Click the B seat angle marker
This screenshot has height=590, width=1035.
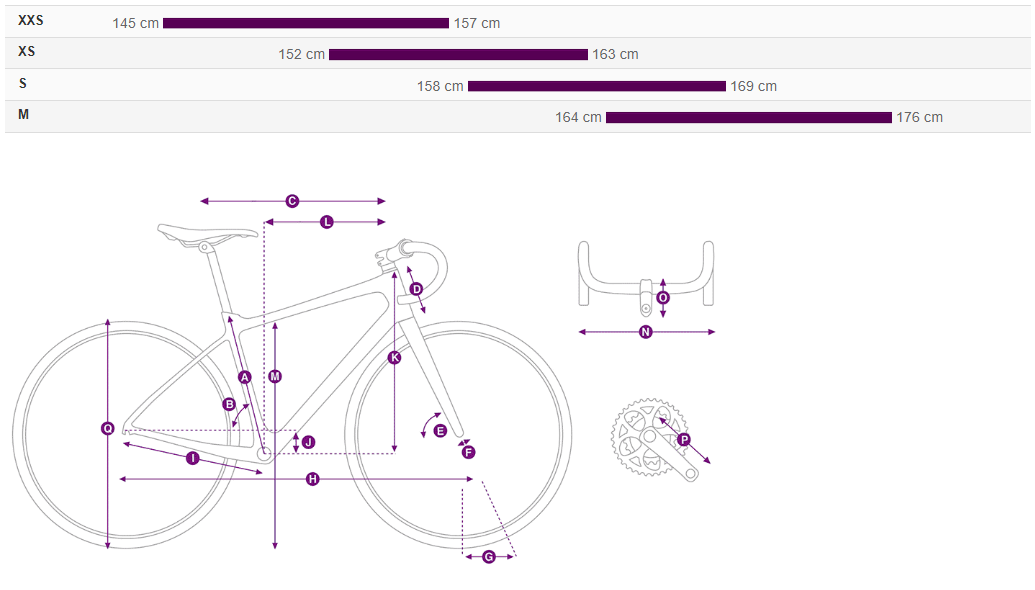tap(229, 404)
